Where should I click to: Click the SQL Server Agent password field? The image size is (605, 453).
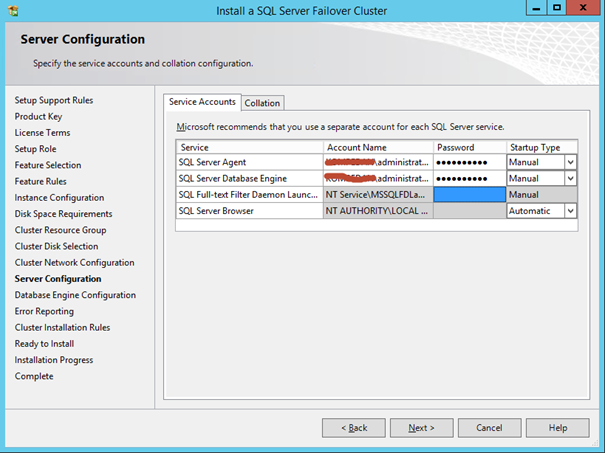(x=469, y=162)
